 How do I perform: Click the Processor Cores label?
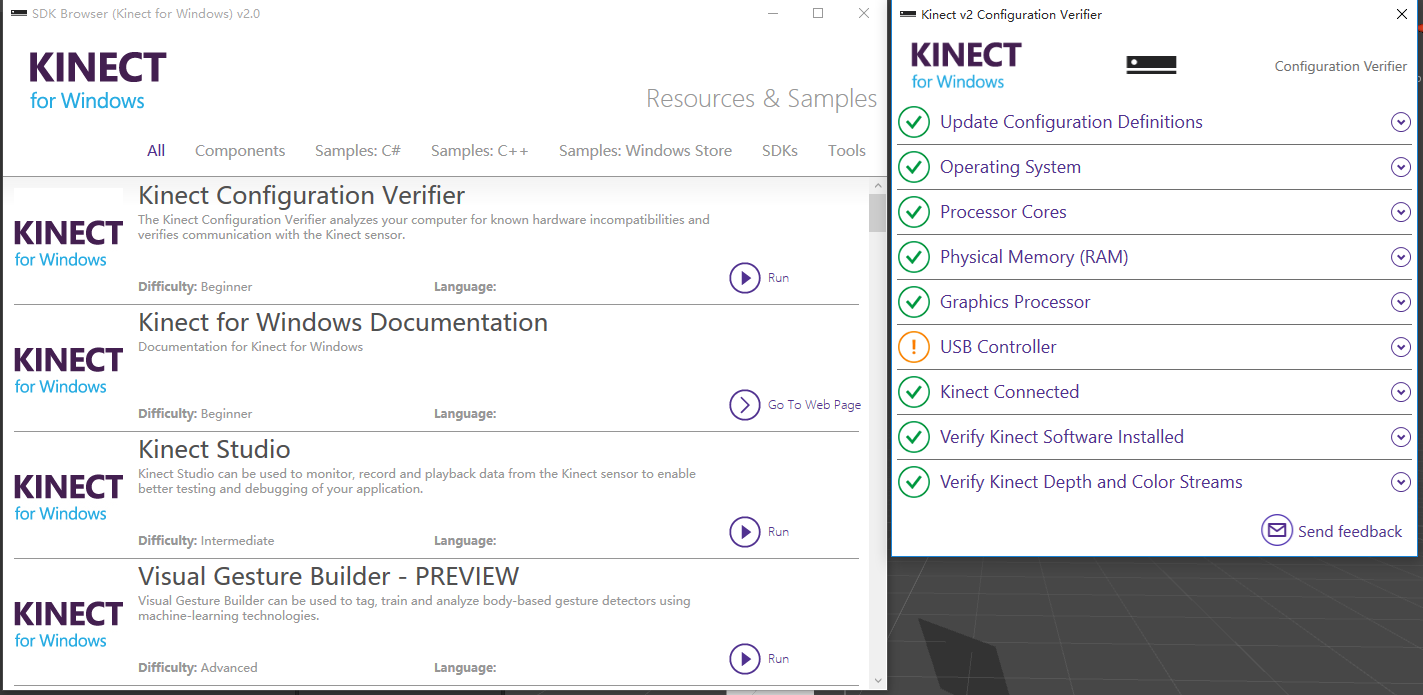click(x=1003, y=212)
